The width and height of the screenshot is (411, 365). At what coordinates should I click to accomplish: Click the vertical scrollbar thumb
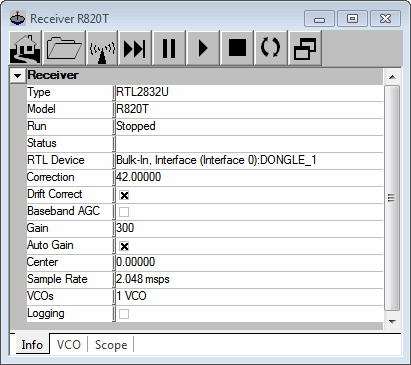point(392,198)
